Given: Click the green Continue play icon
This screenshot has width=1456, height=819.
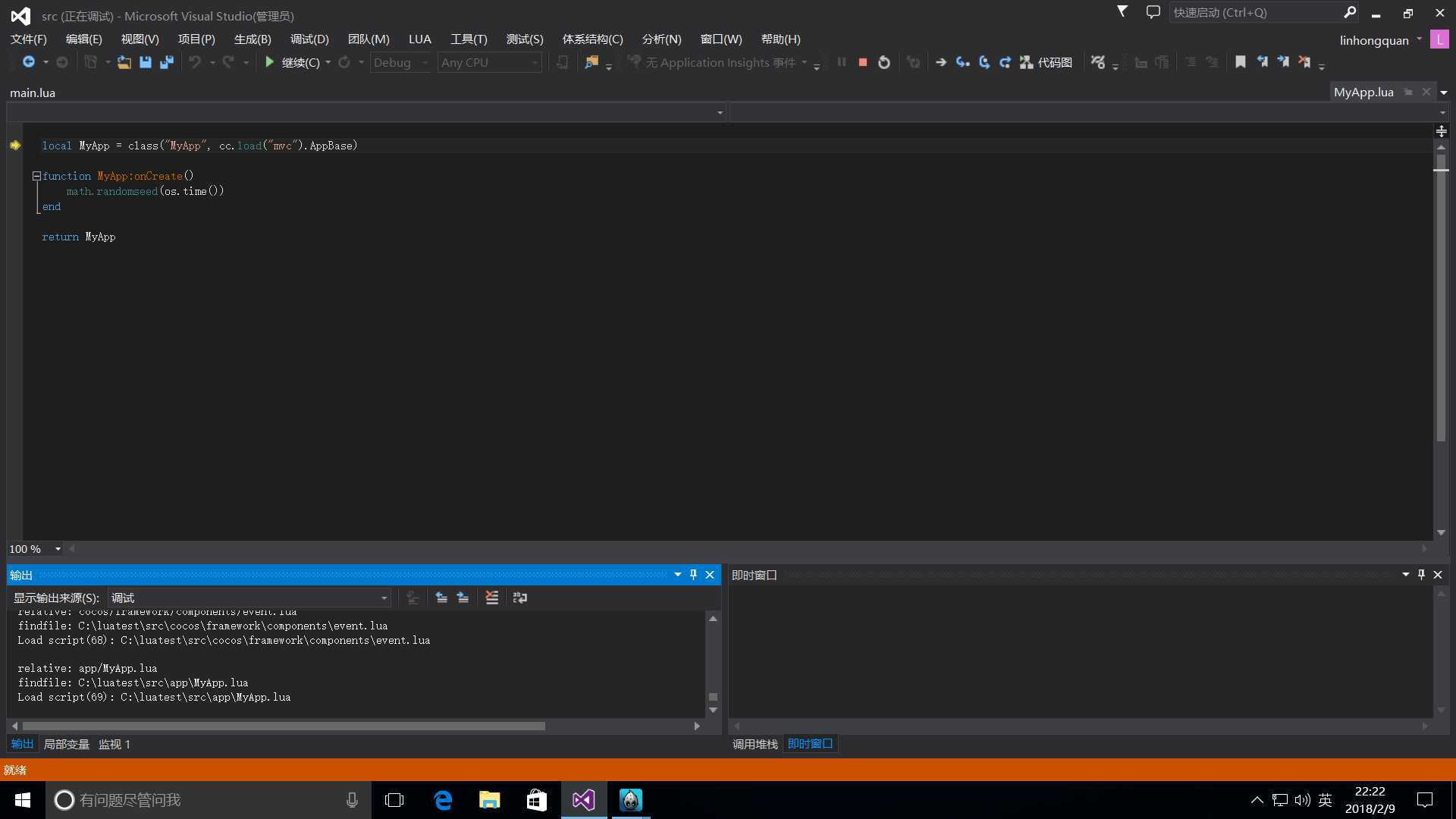Looking at the screenshot, I should tap(269, 62).
